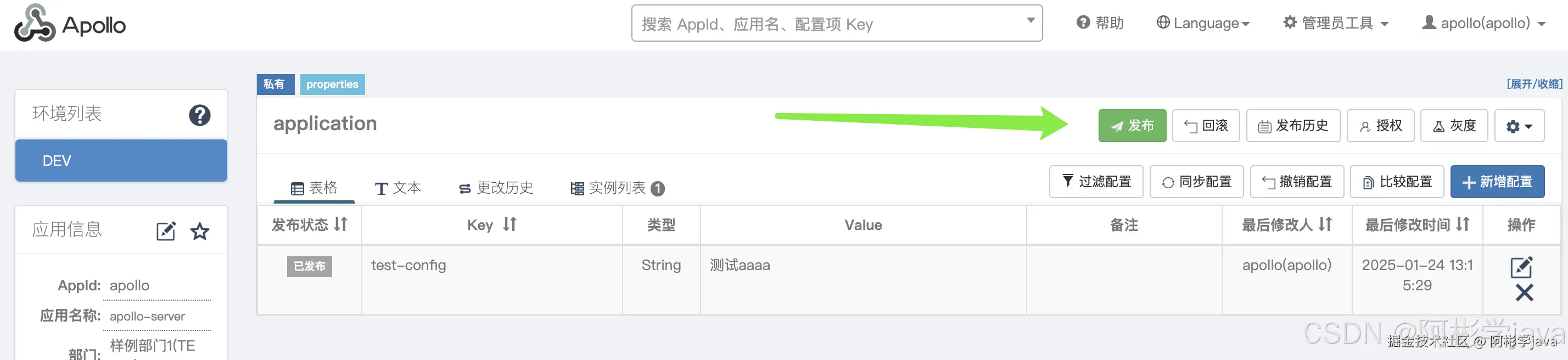Delete the test-config row item

[x=1524, y=293]
